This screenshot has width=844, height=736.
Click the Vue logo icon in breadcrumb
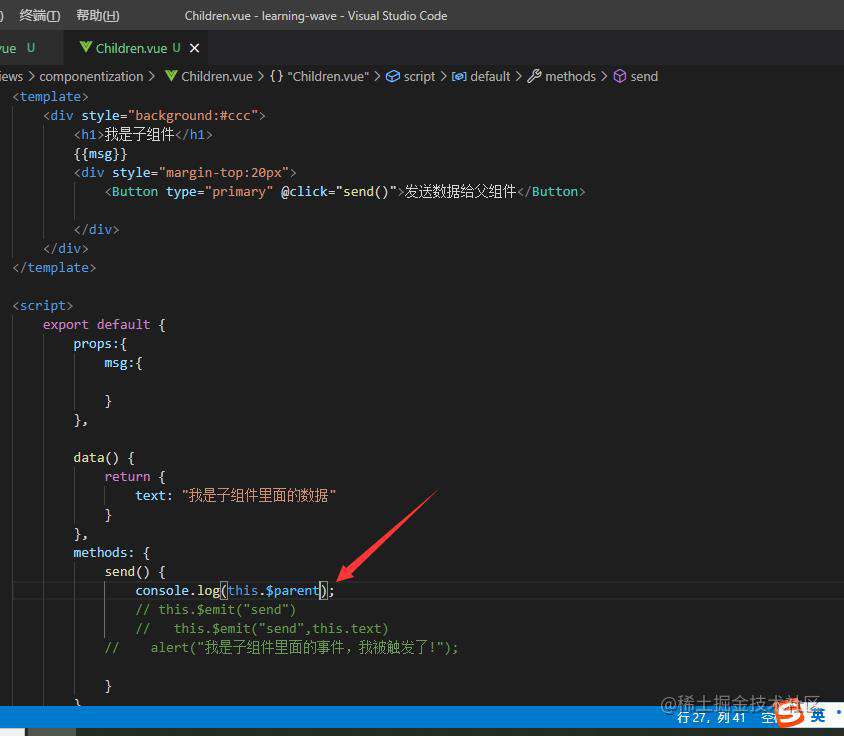[171, 76]
